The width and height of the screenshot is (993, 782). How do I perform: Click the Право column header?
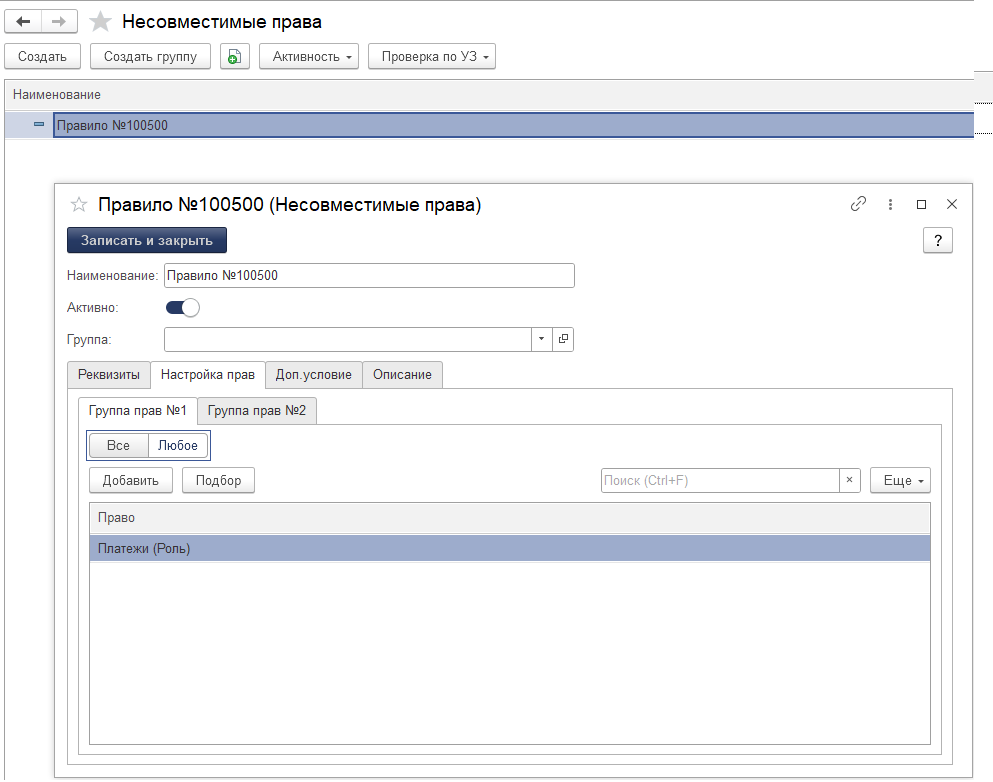click(510, 518)
